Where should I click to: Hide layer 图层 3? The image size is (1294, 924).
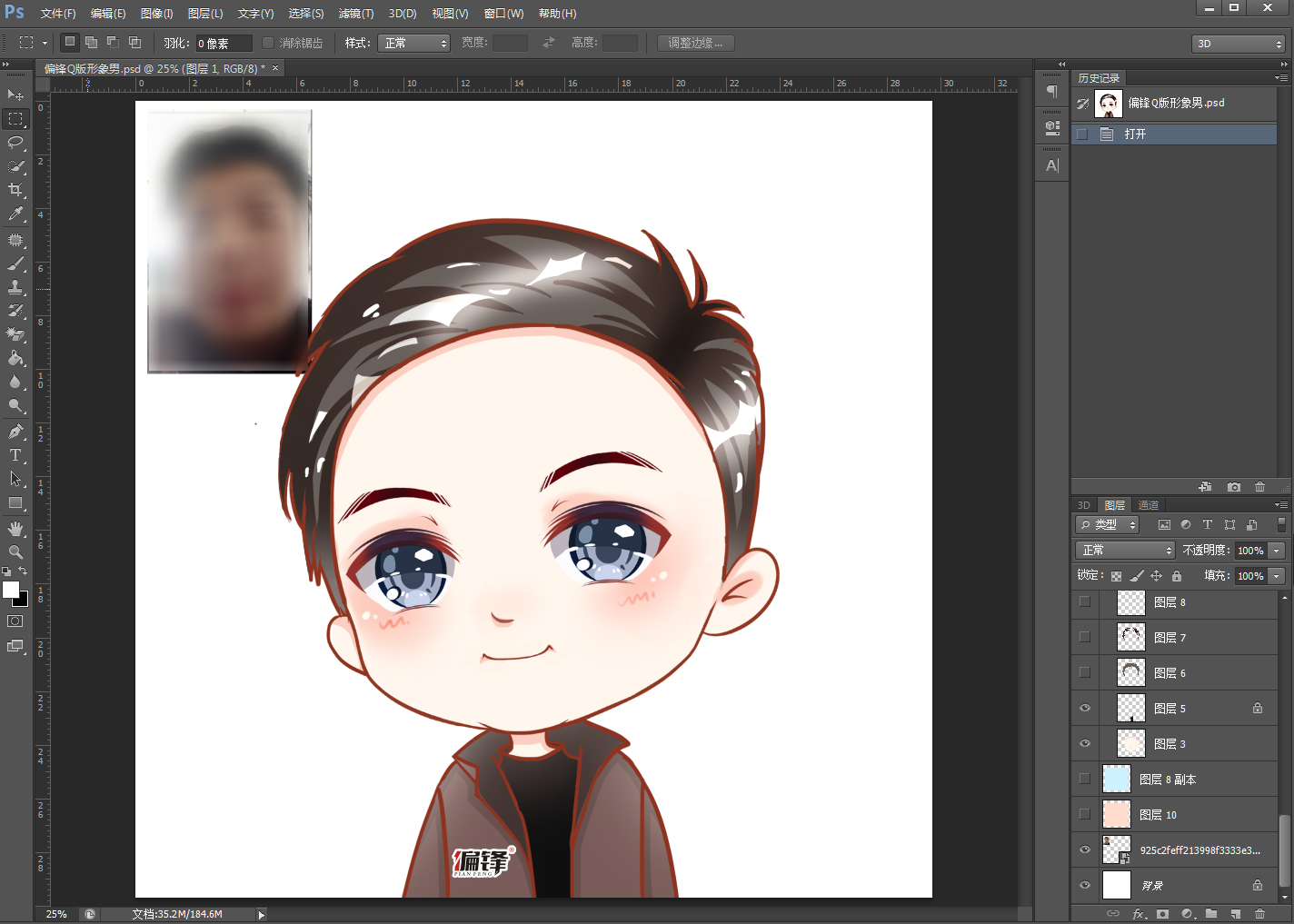pos(1085,743)
